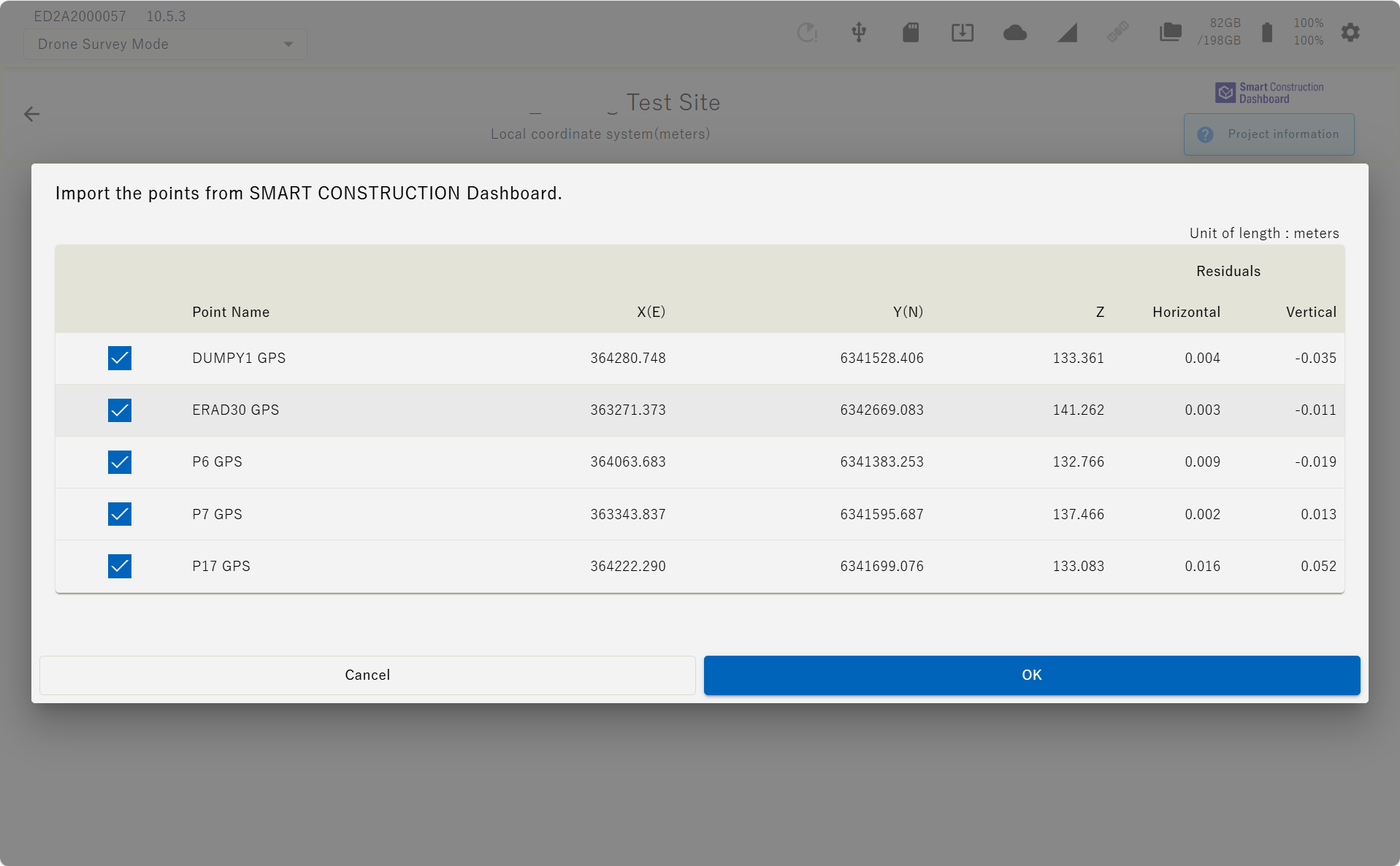This screenshot has width=1400, height=866.
Task: Select the ERAD30 GPS point name
Action: [236, 410]
